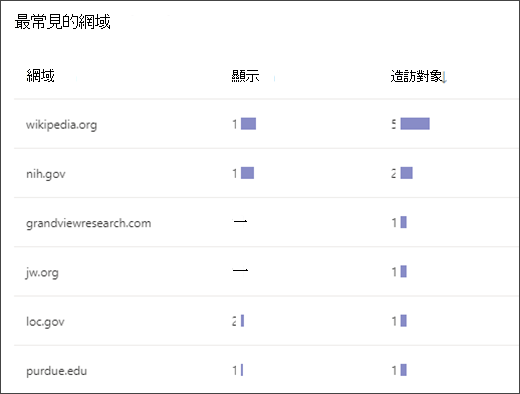Click the 最常見的網域 heading
This screenshot has height=394, width=520.
[62, 22]
